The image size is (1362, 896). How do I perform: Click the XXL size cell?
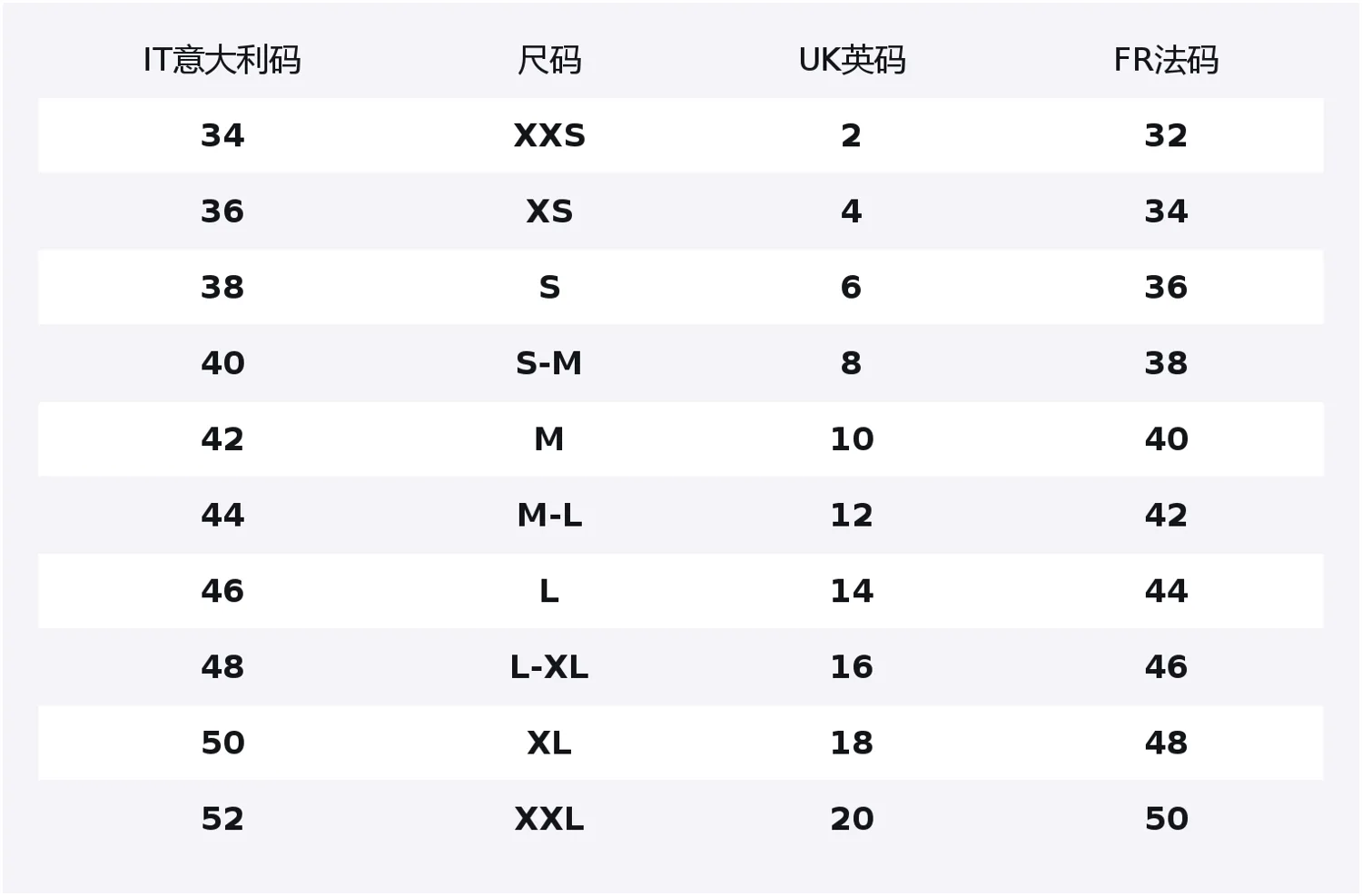(x=549, y=819)
